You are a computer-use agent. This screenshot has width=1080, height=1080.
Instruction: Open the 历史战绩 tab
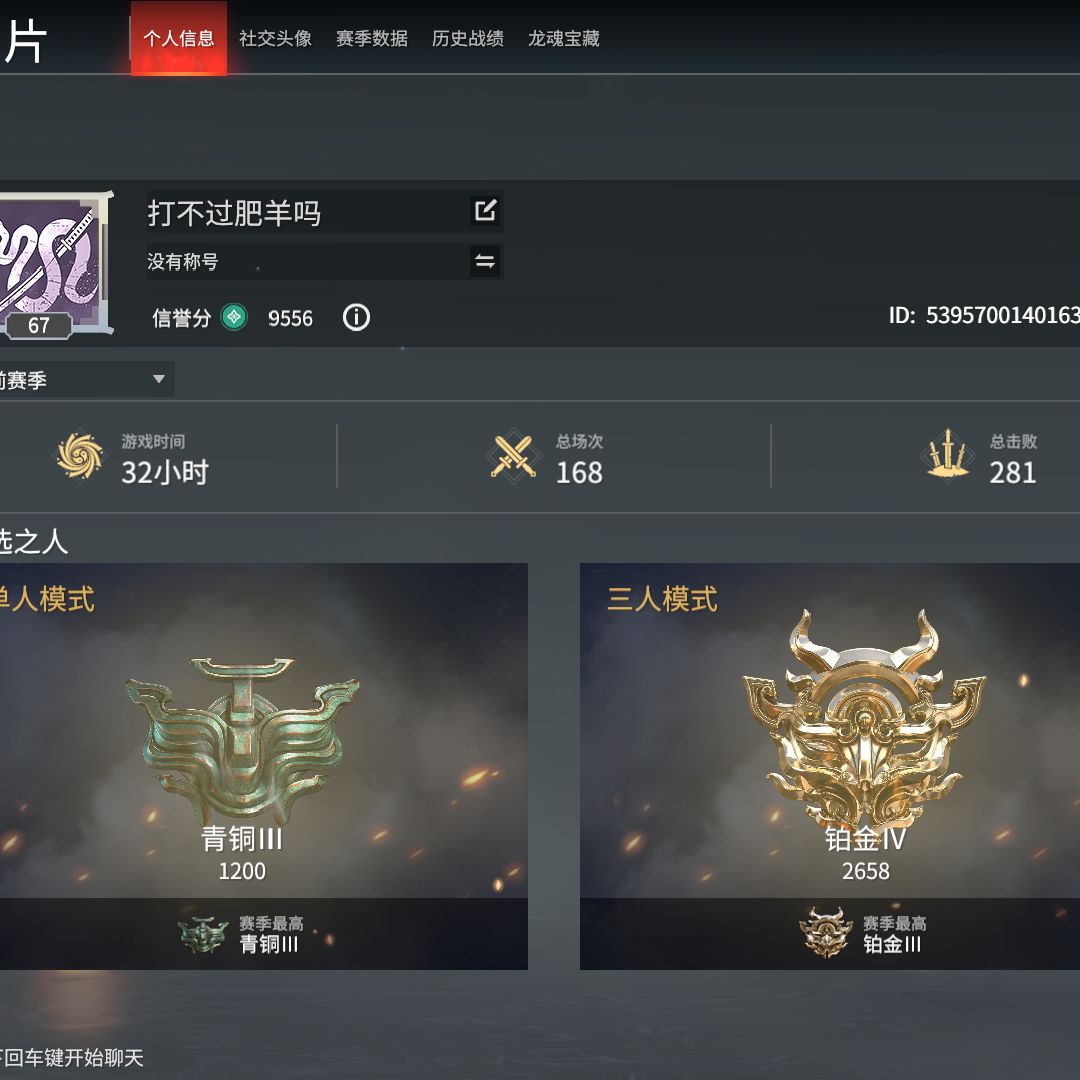coord(468,39)
